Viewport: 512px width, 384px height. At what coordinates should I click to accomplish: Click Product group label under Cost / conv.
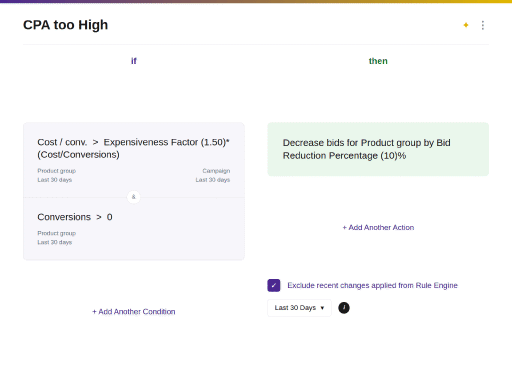click(57, 171)
